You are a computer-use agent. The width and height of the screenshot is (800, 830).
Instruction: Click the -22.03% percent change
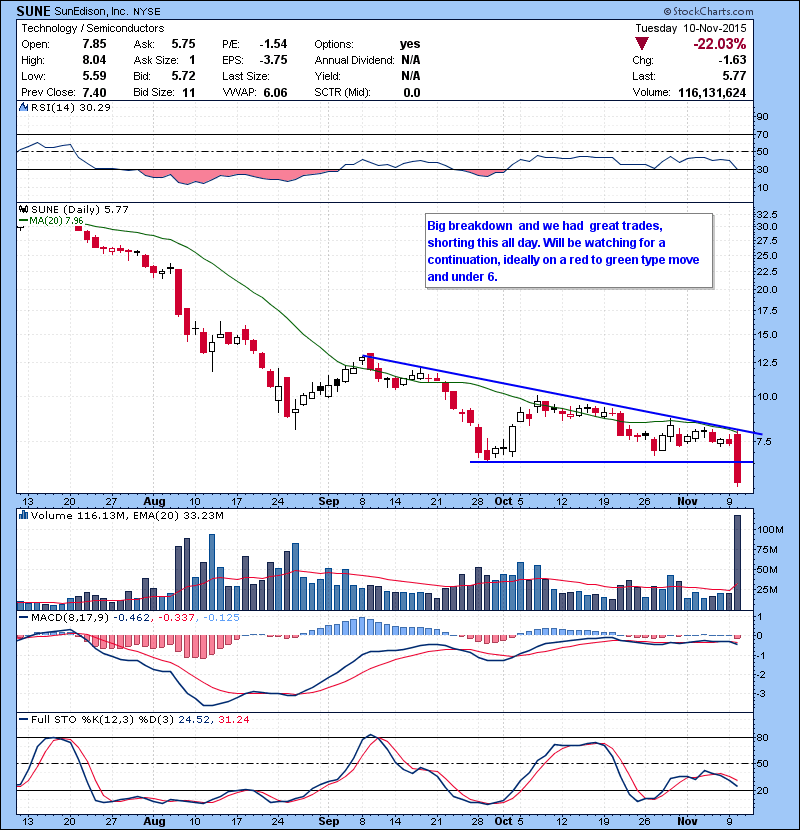tap(720, 43)
